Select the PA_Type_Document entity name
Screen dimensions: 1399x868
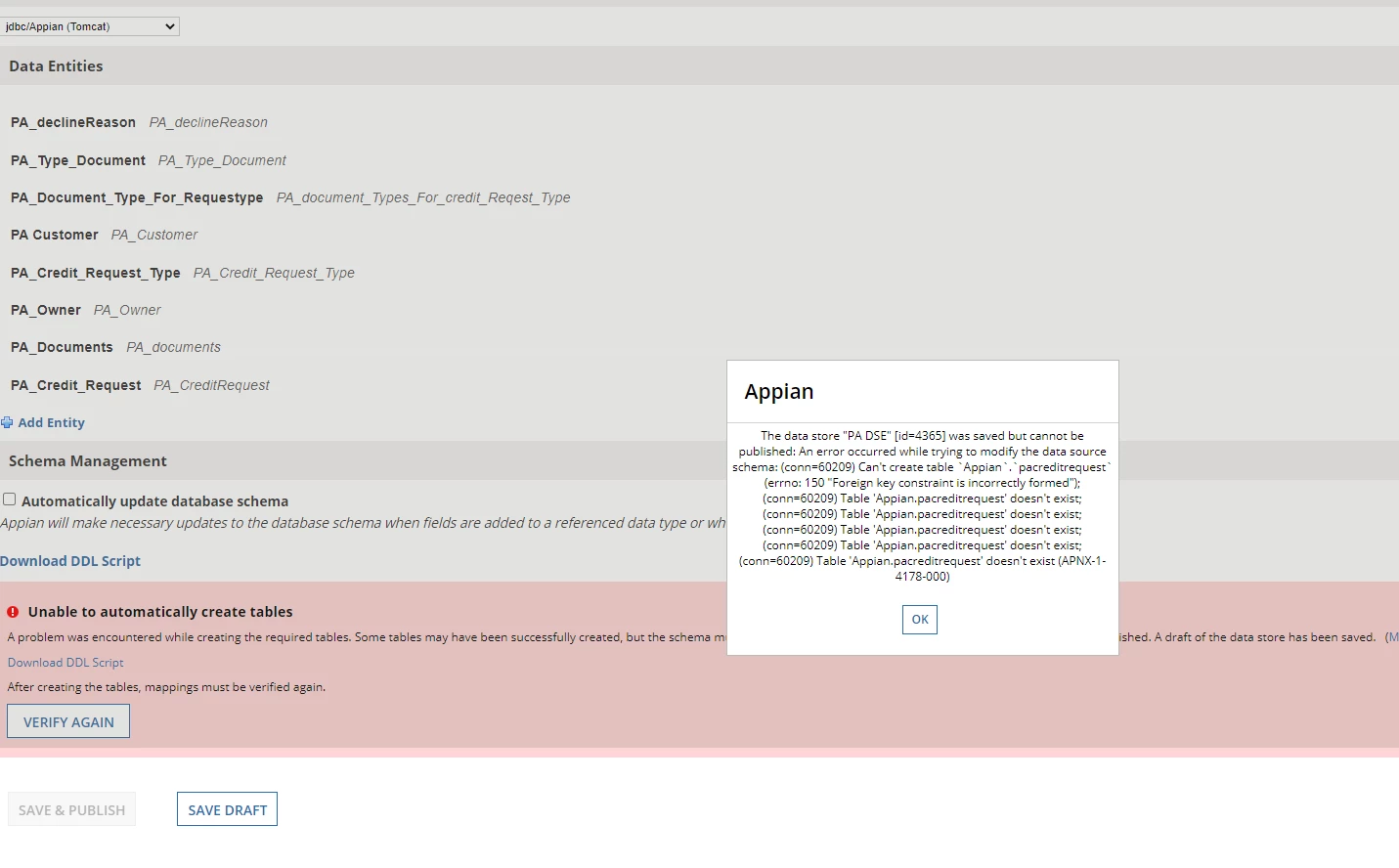[x=78, y=160]
